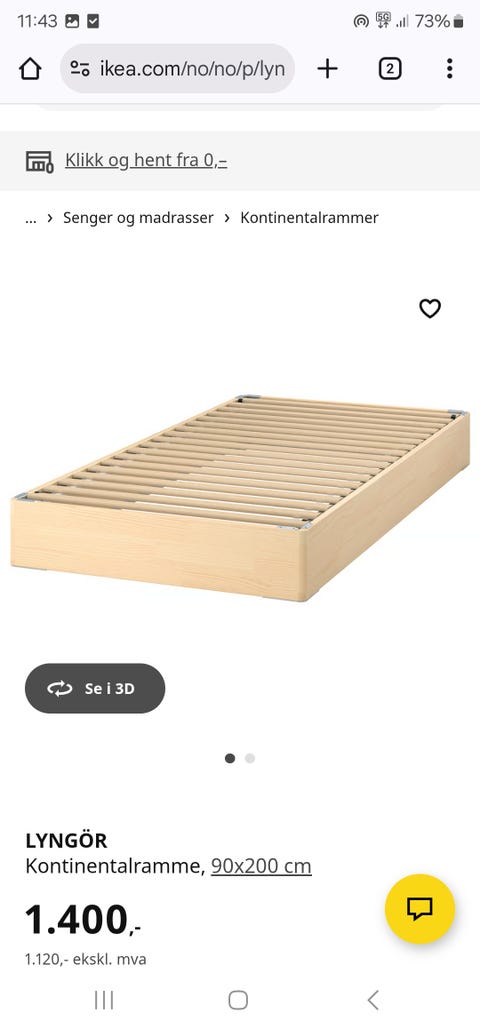
Task: Open site info icon in address bar
Action: coord(80,68)
